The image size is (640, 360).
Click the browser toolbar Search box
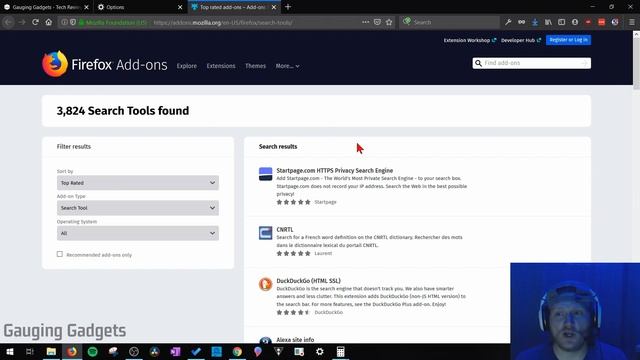click(450, 22)
